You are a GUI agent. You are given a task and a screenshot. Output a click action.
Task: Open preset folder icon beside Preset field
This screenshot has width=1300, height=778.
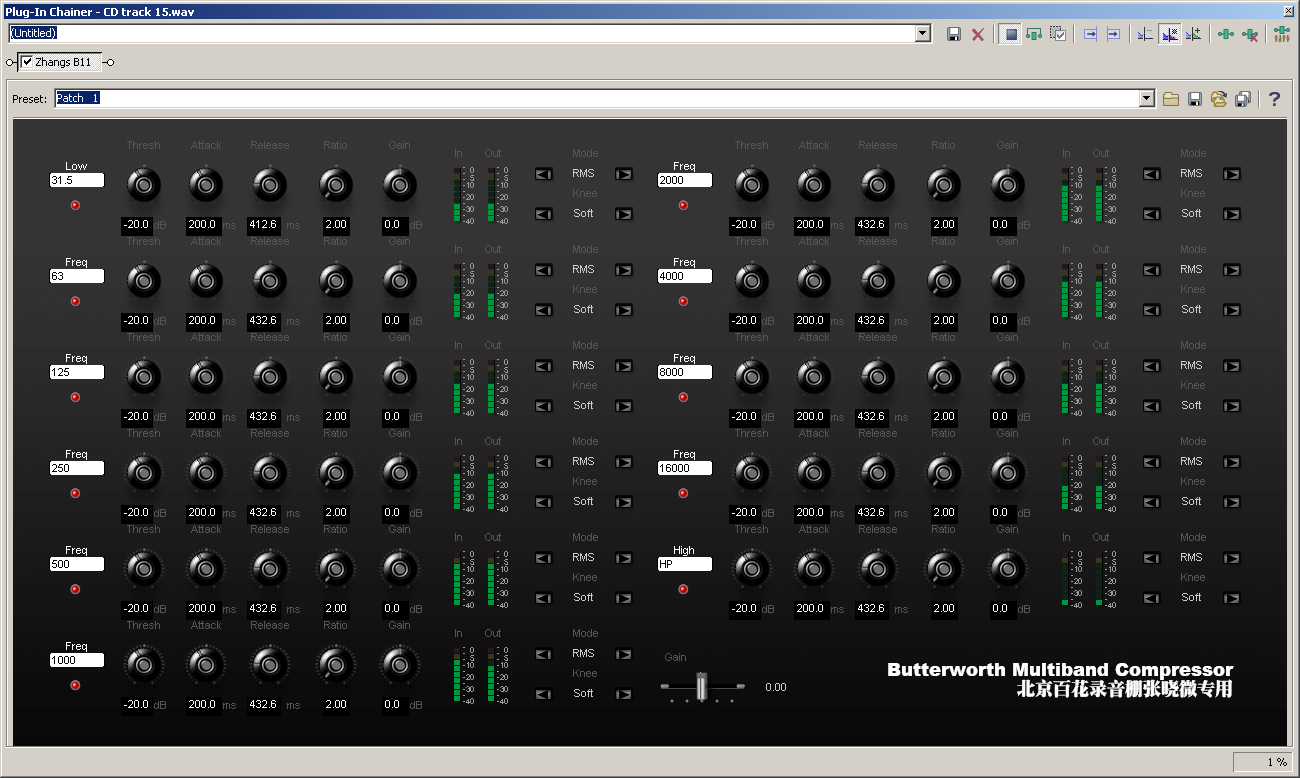coord(1171,98)
